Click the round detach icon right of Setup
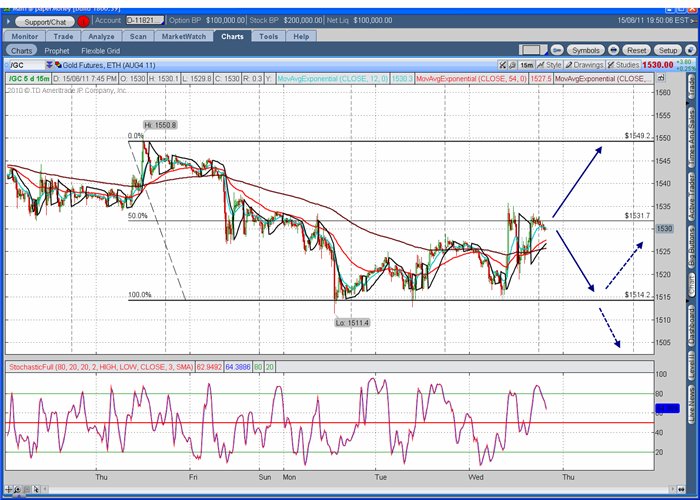700x500 pixels. coord(691,50)
